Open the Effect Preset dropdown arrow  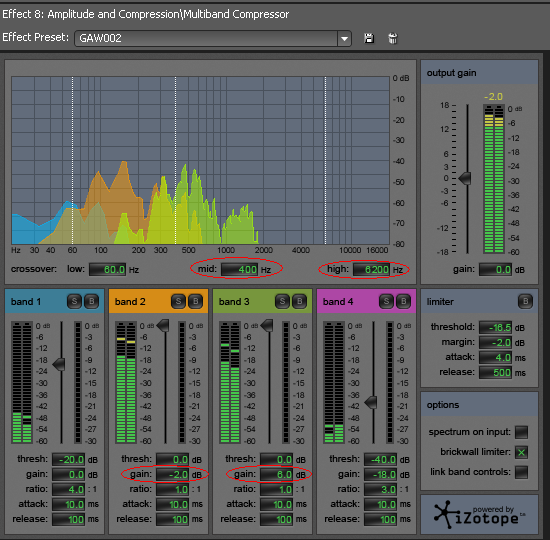(x=344, y=38)
